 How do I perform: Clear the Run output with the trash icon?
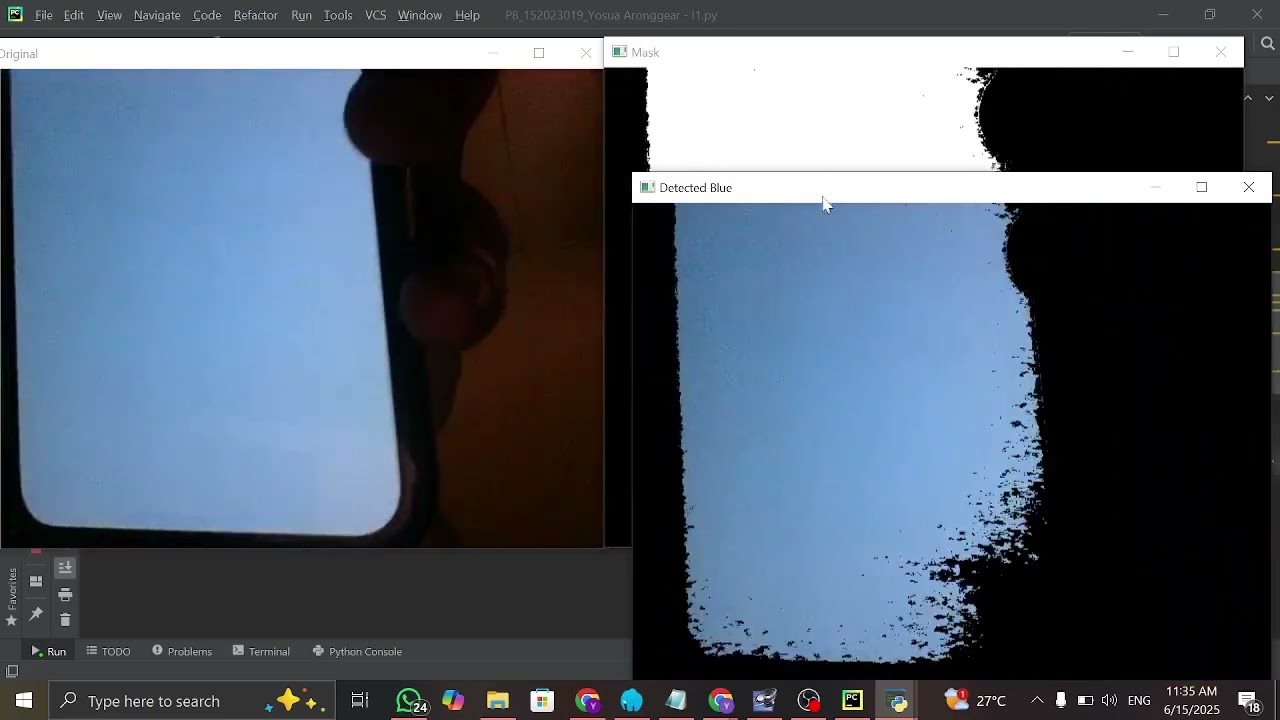[65, 620]
